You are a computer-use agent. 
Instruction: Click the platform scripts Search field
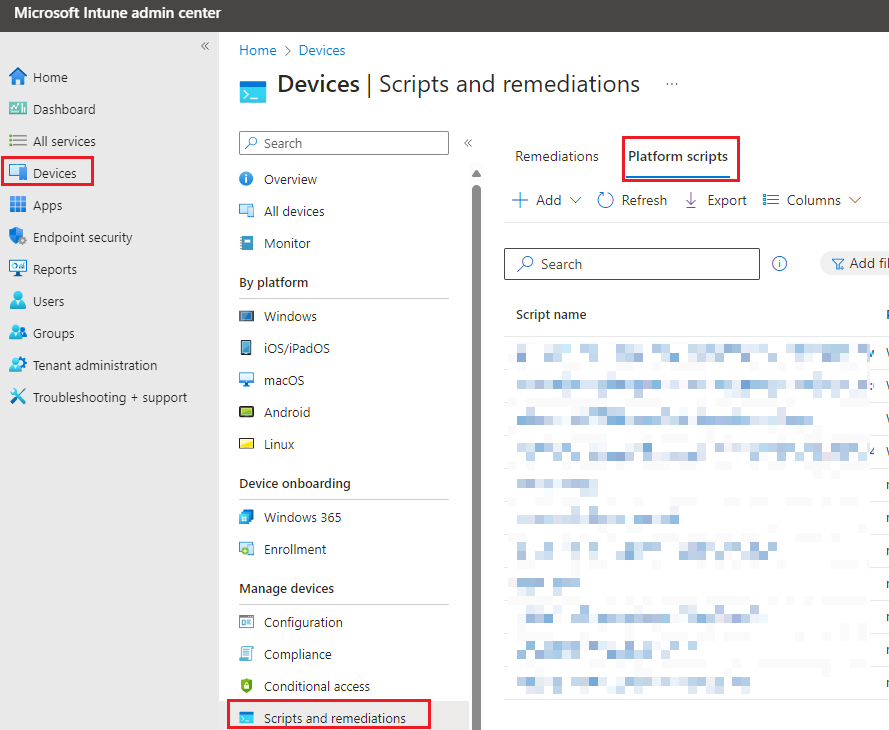click(x=632, y=264)
